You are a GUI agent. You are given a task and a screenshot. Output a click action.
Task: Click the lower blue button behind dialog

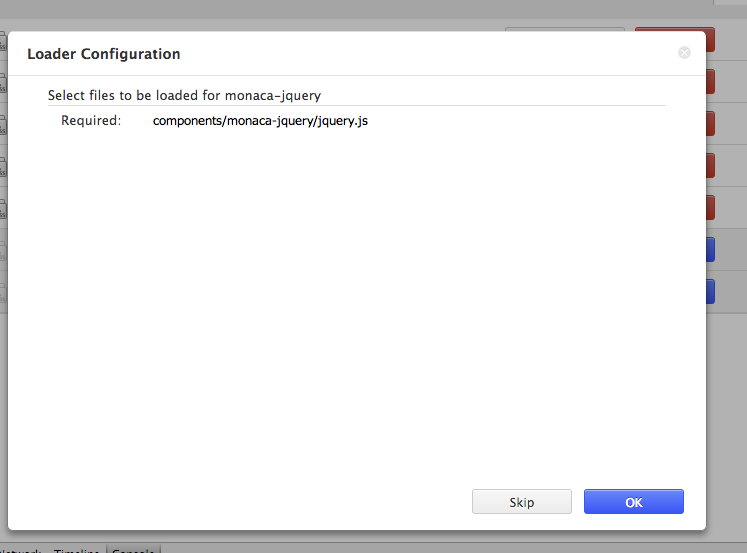tap(711, 291)
